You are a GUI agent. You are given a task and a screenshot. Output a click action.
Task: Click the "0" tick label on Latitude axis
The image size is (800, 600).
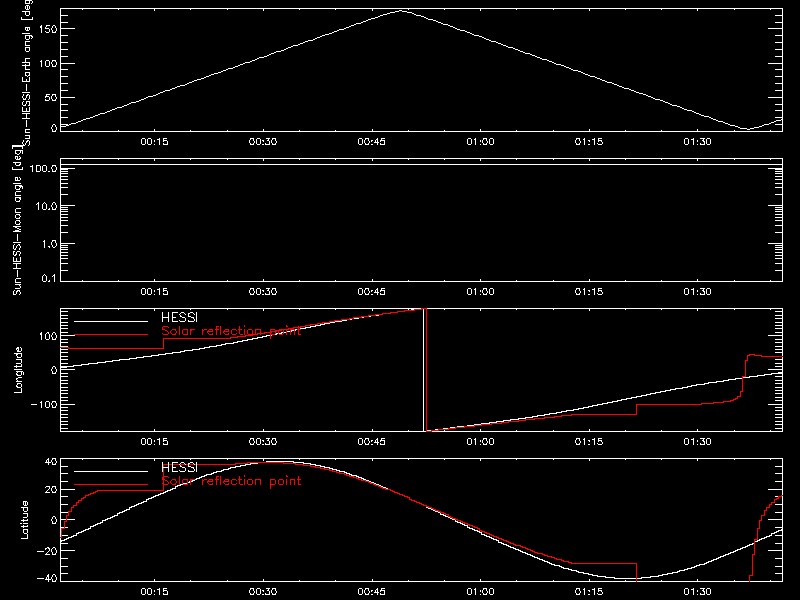point(54,520)
